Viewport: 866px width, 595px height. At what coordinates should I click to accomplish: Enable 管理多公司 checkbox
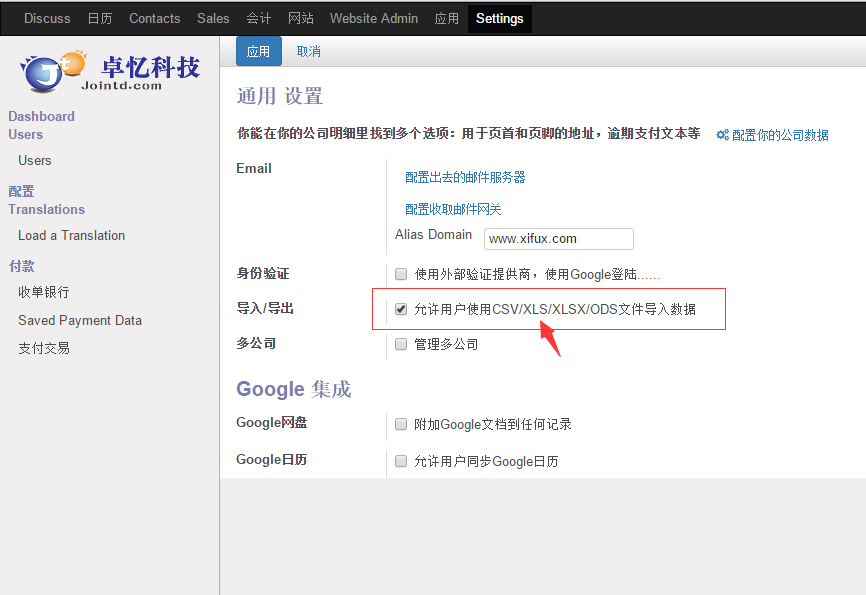click(x=401, y=344)
